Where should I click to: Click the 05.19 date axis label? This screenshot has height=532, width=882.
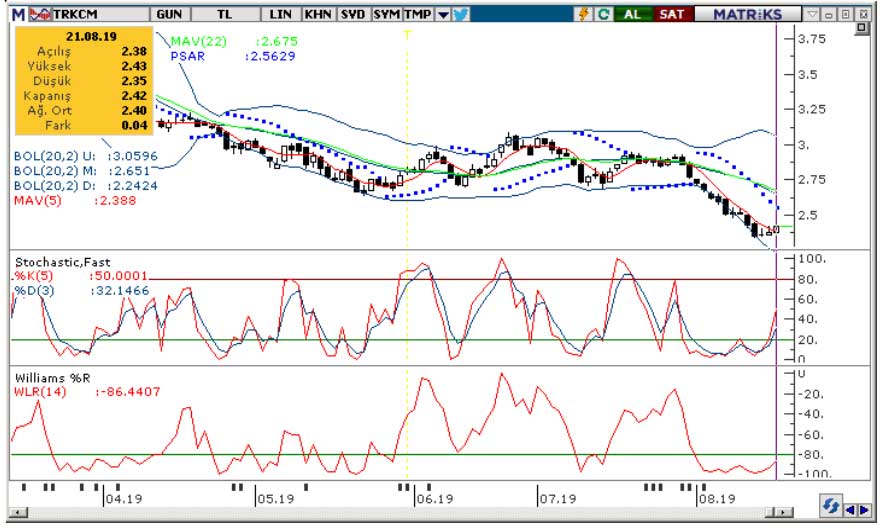(276, 499)
